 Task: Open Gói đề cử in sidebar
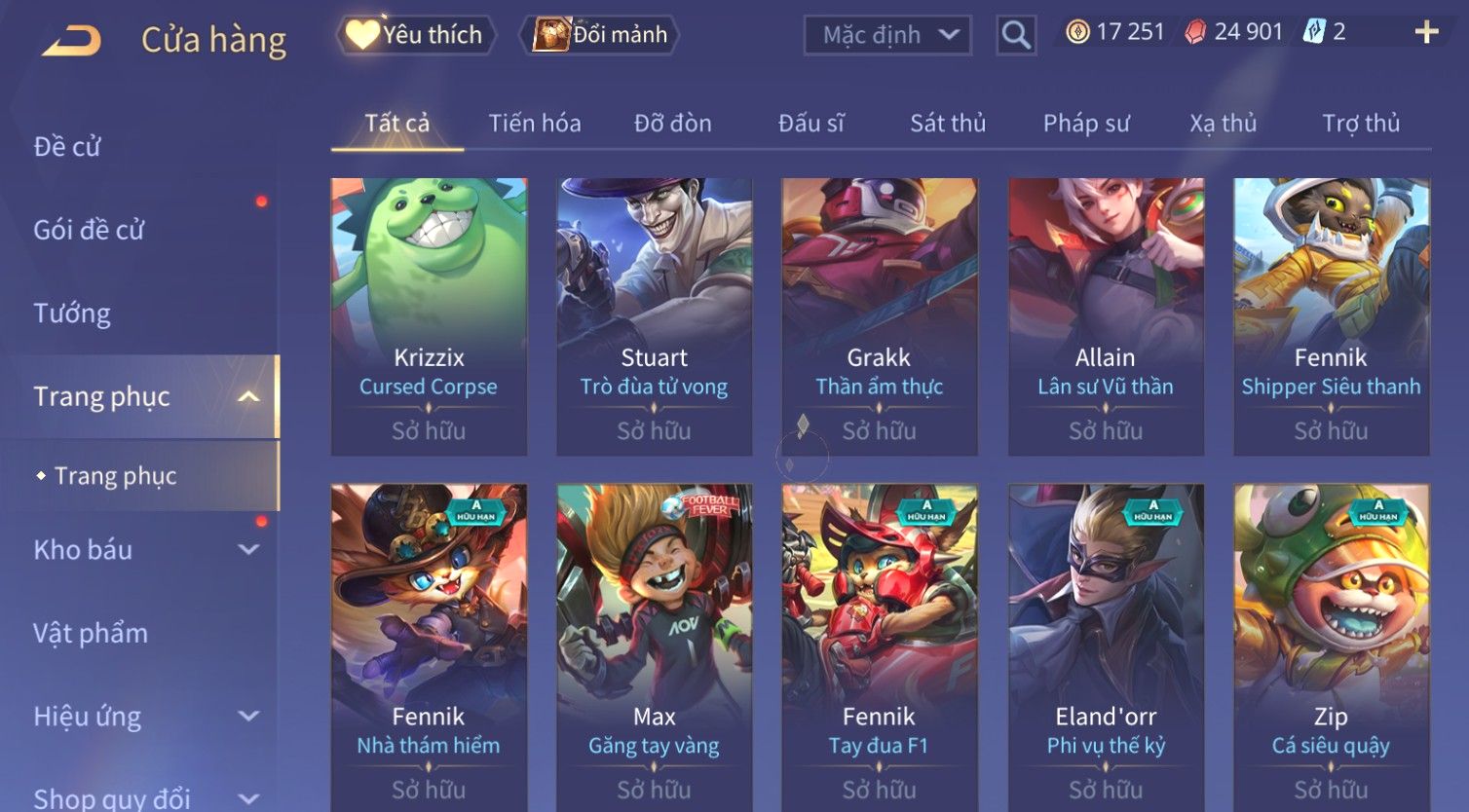[89, 230]
